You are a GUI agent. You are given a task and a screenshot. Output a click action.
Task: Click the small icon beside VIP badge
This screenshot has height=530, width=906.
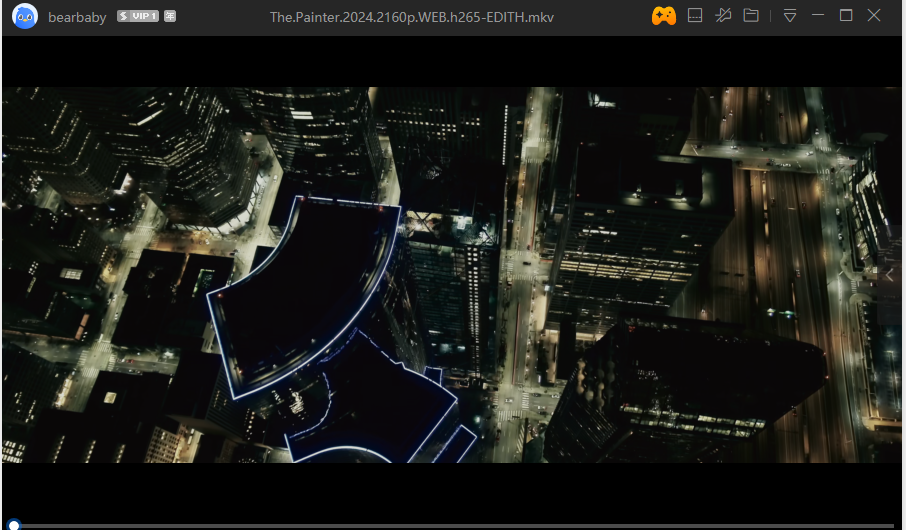coord(170,17)
